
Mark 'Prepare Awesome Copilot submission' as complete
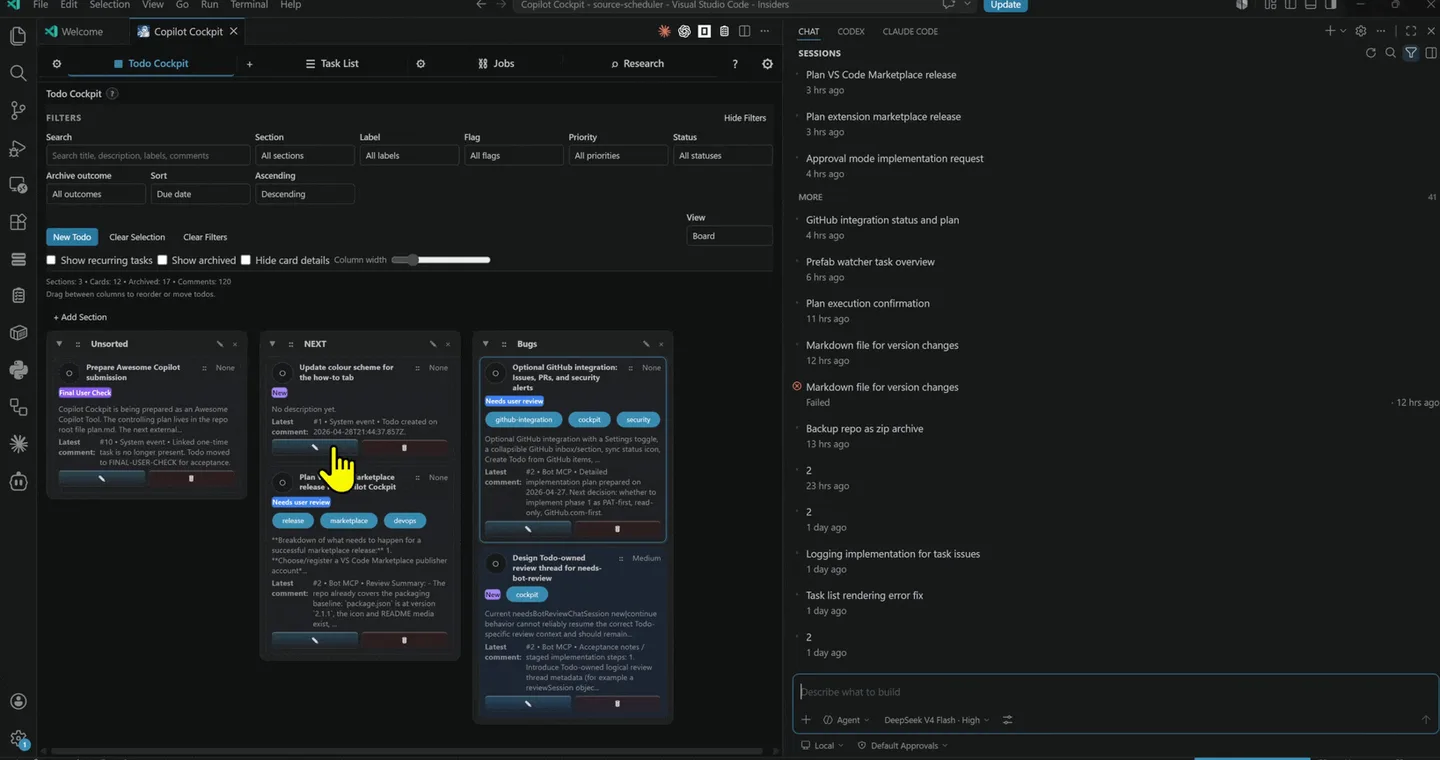(x=69, y=373)
